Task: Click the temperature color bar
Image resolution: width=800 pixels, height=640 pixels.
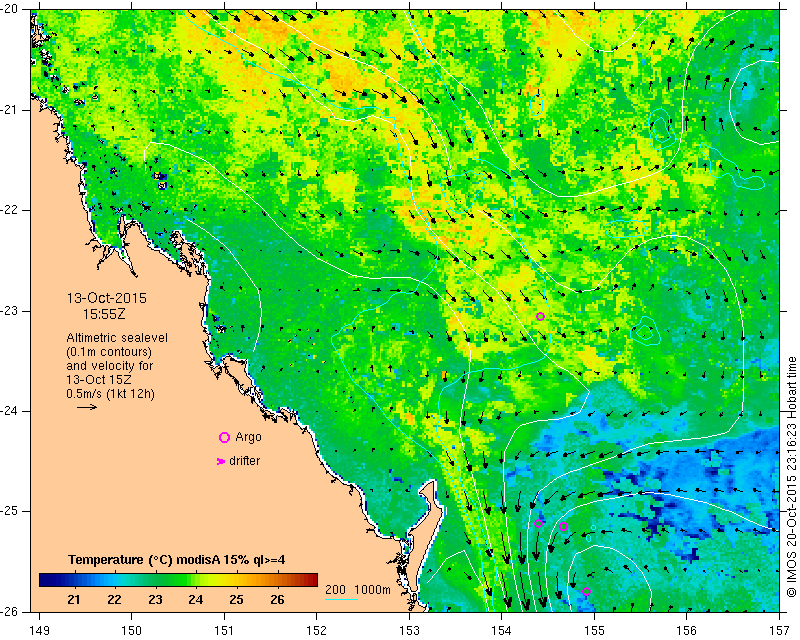Action: [179, 580]
